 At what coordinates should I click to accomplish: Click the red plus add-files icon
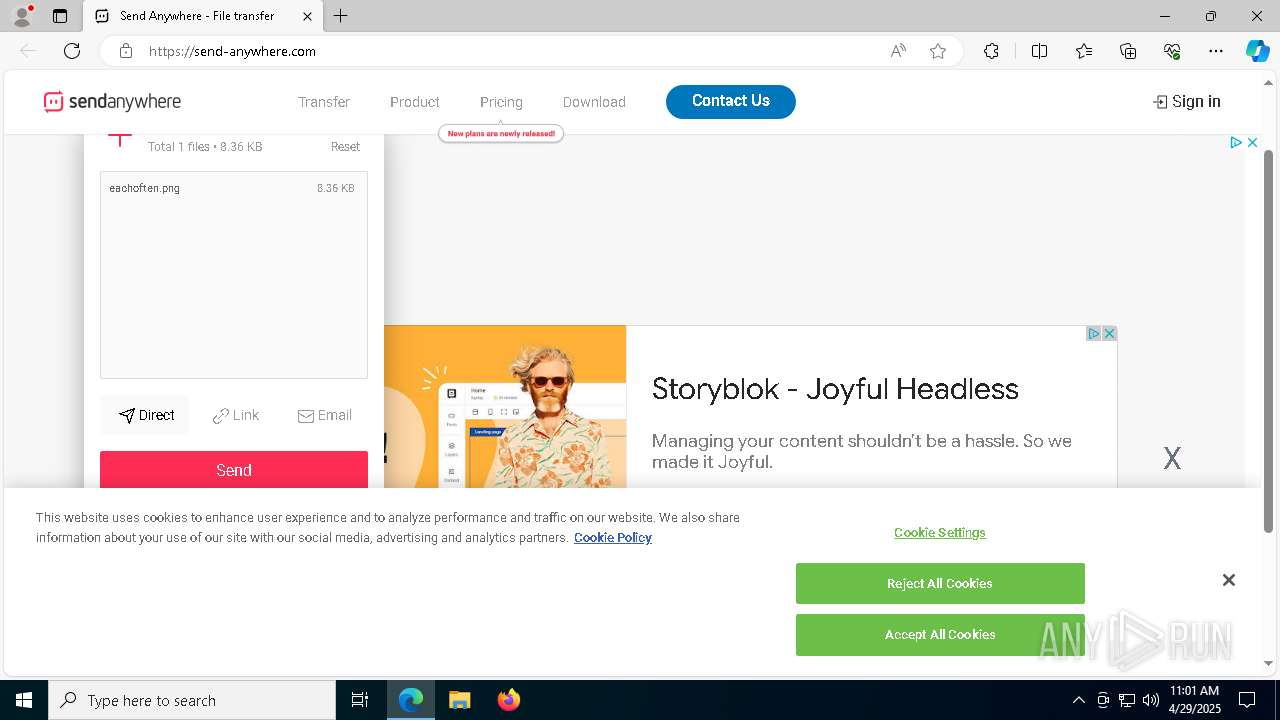coord(120,140)
